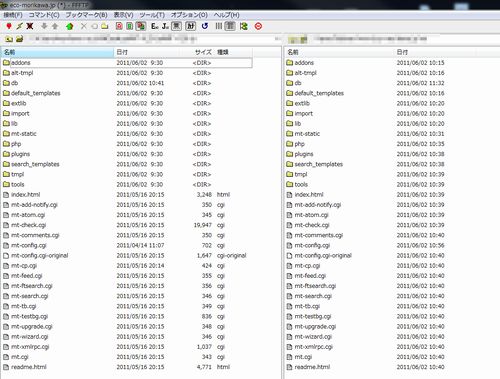
Task: Click the Open local folder icon
Action: [19, 39]
